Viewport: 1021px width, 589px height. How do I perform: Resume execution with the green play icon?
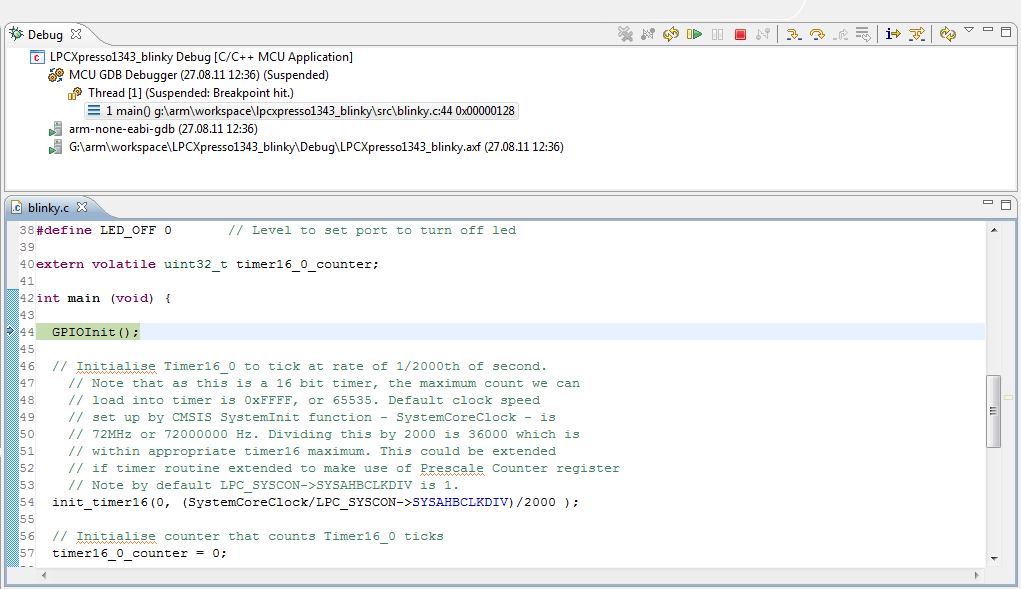[694, 34]
